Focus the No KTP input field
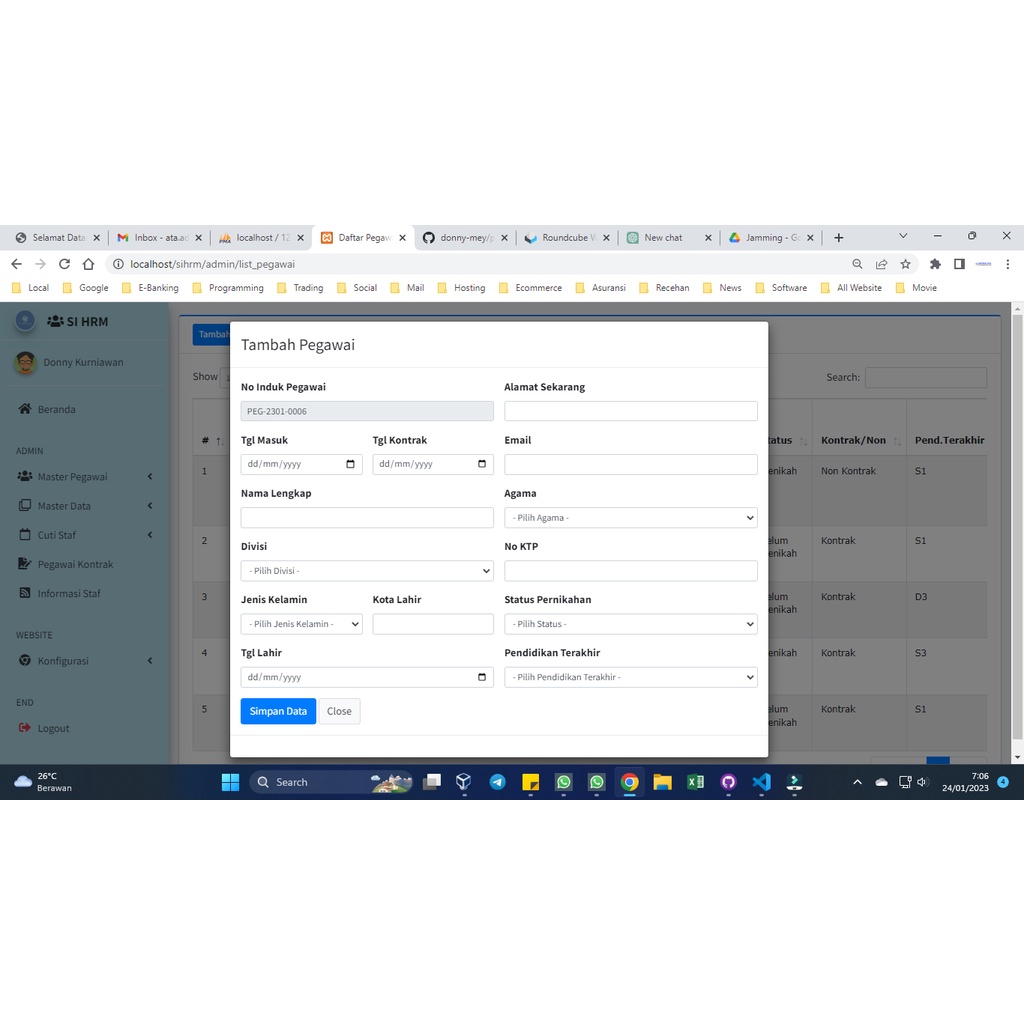Screen dimensions: 1024x1024 pyautogui.click(x=630, y=571)
